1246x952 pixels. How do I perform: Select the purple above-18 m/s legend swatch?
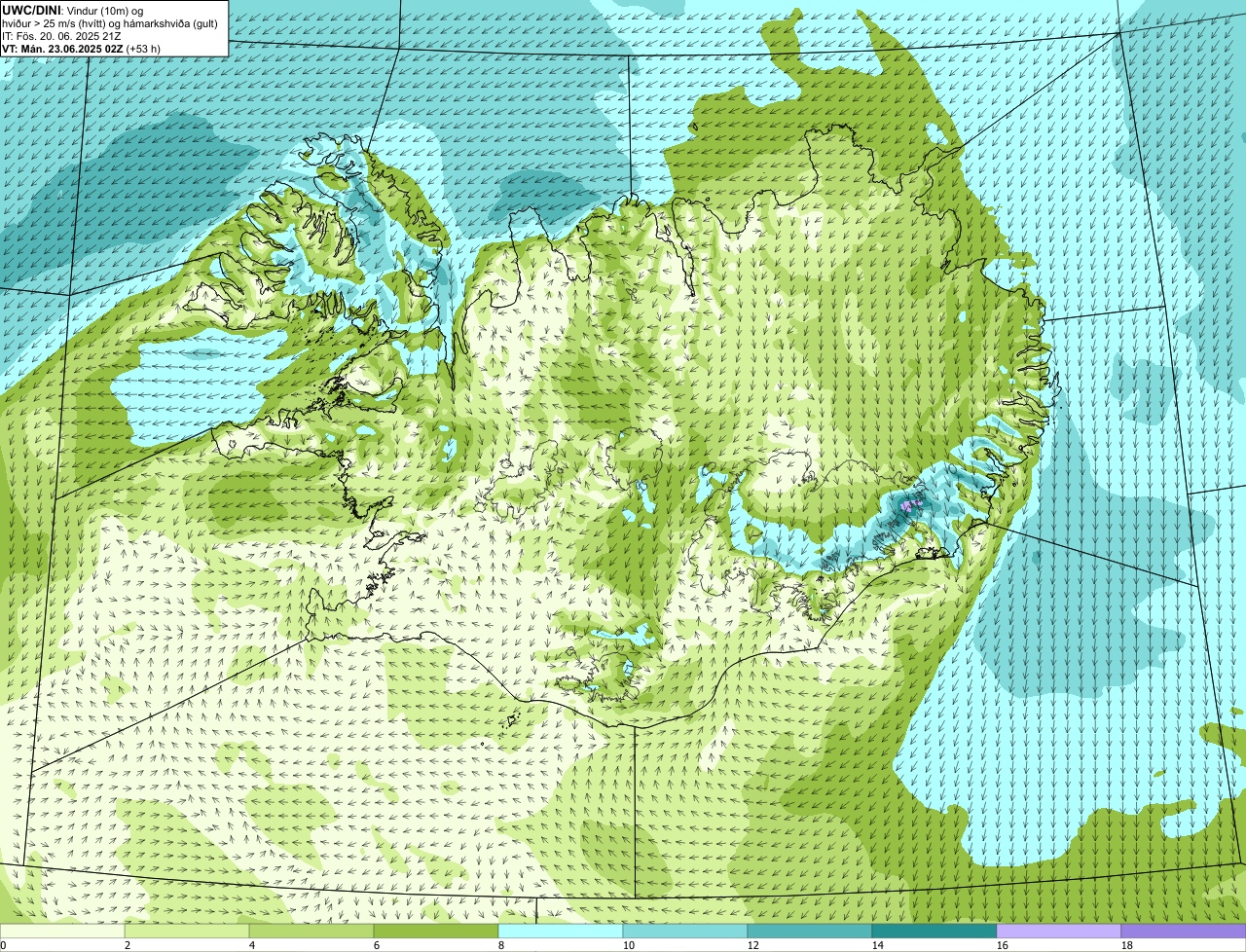tap(1184, 931)
